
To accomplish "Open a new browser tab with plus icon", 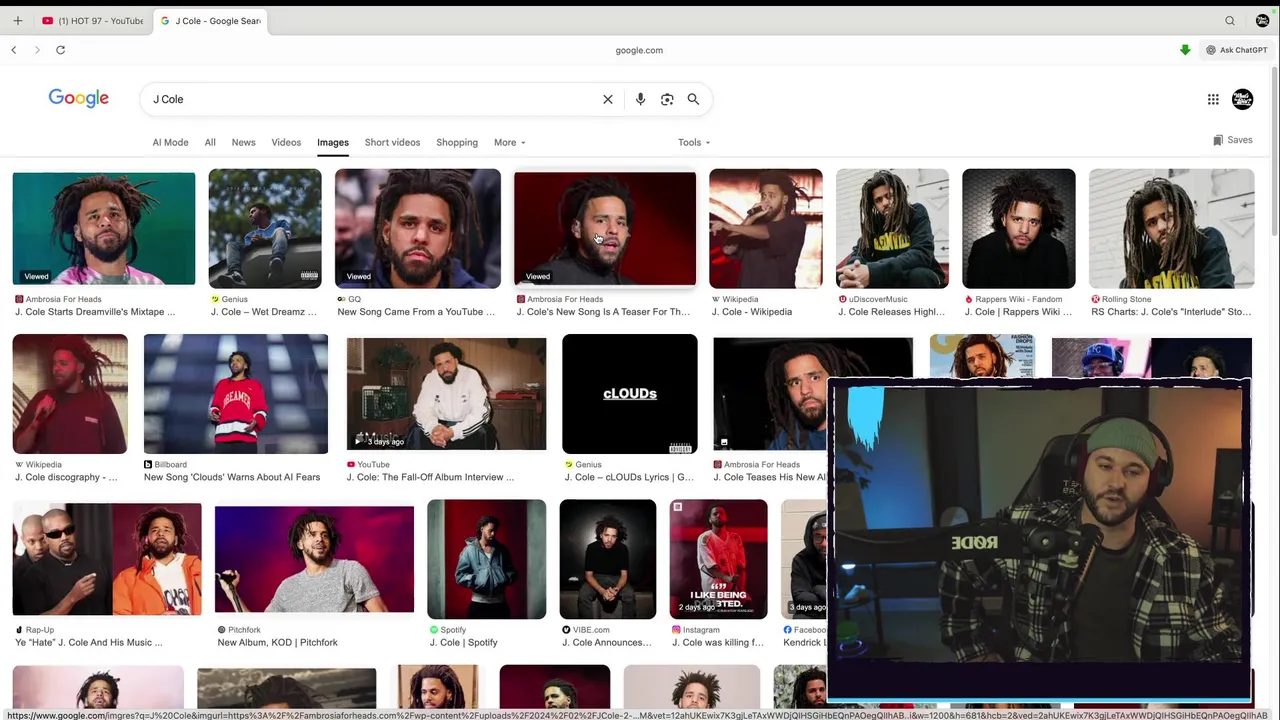I will coord(17,20).
